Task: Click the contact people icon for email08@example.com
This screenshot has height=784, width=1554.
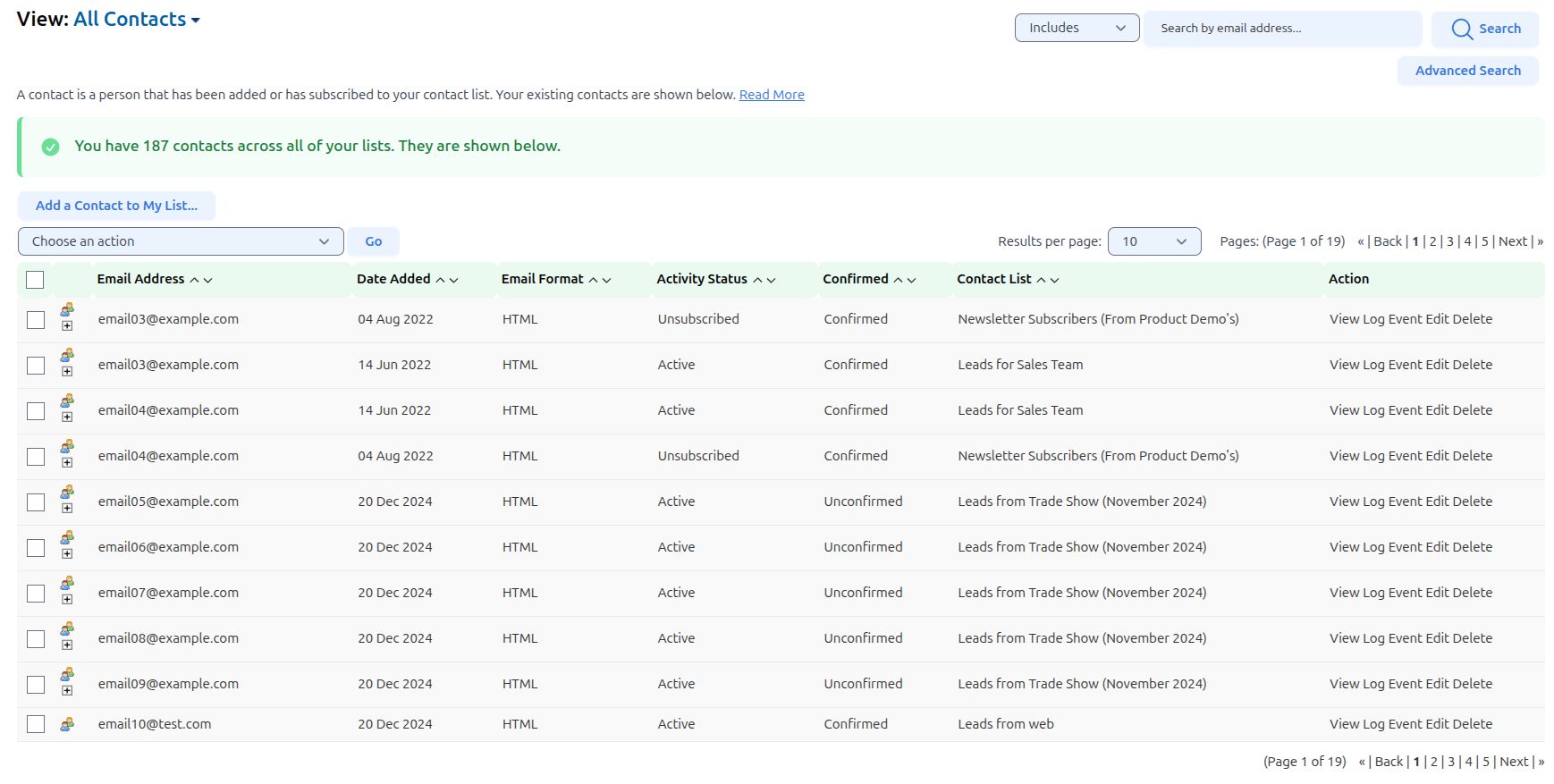Action: coord(67,628)
